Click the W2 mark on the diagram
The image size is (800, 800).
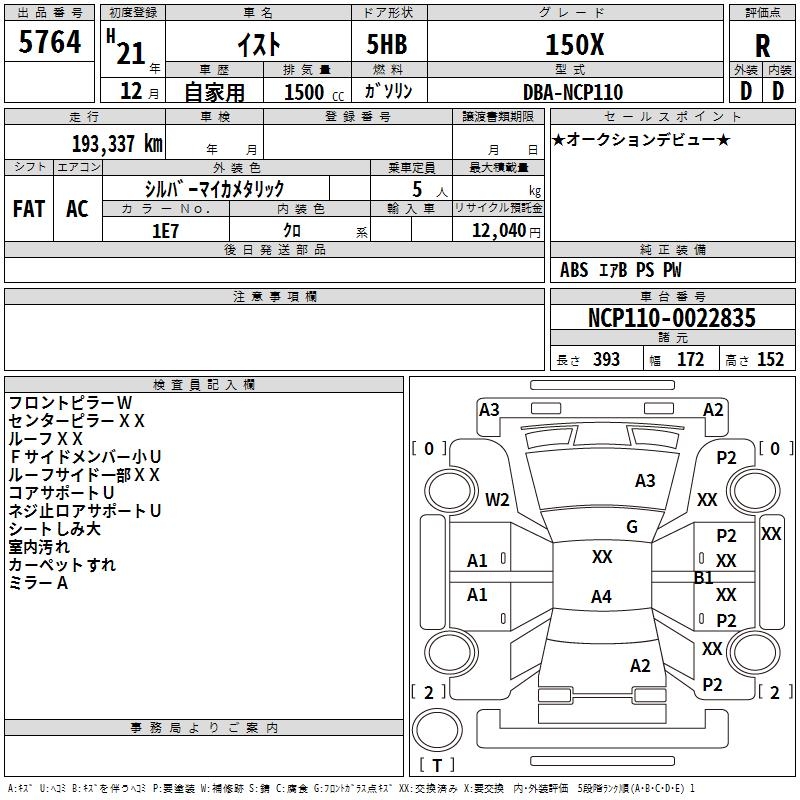(497, 499)
